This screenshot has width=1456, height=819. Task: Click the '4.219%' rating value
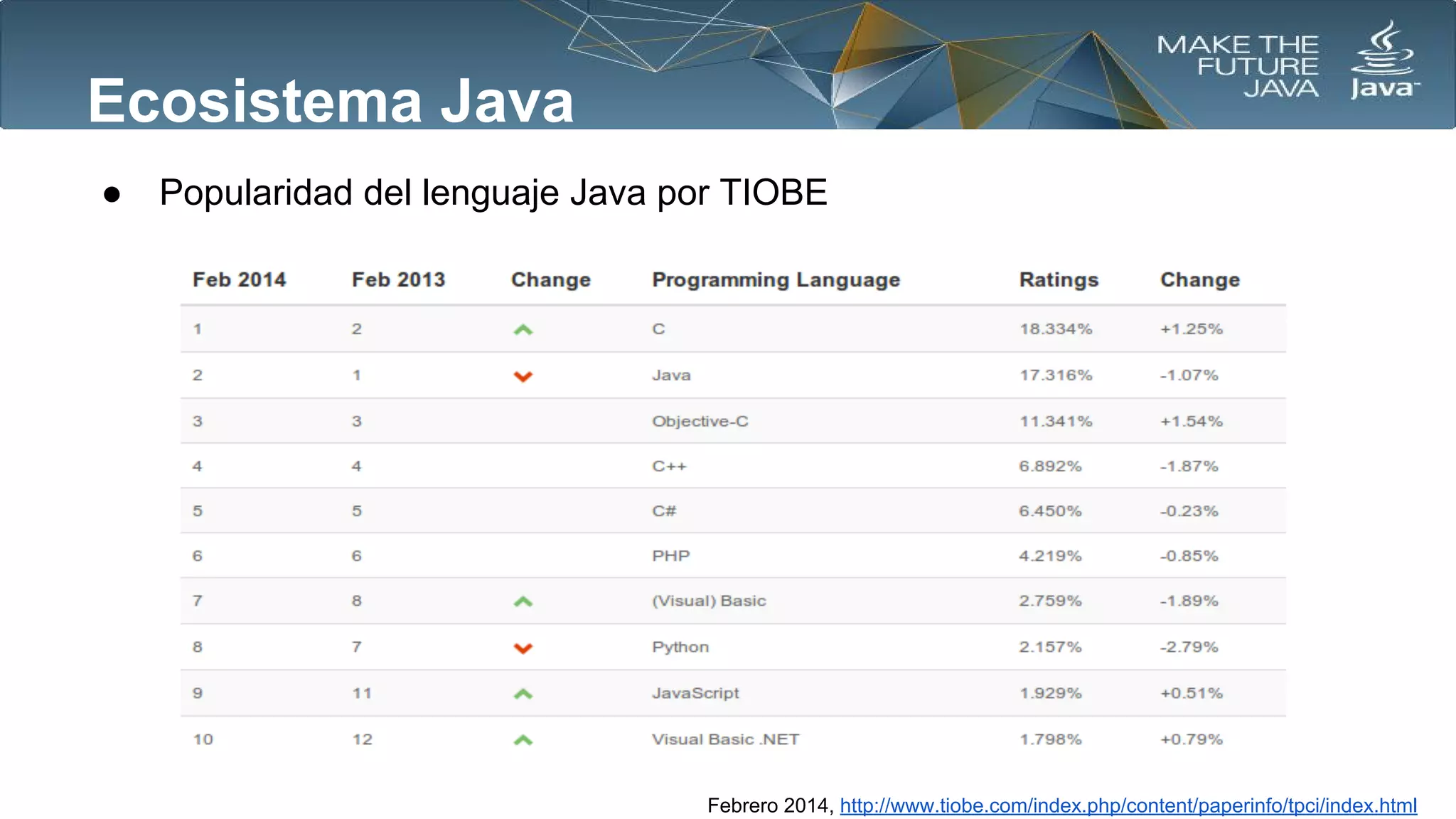tap(1050, 556)
